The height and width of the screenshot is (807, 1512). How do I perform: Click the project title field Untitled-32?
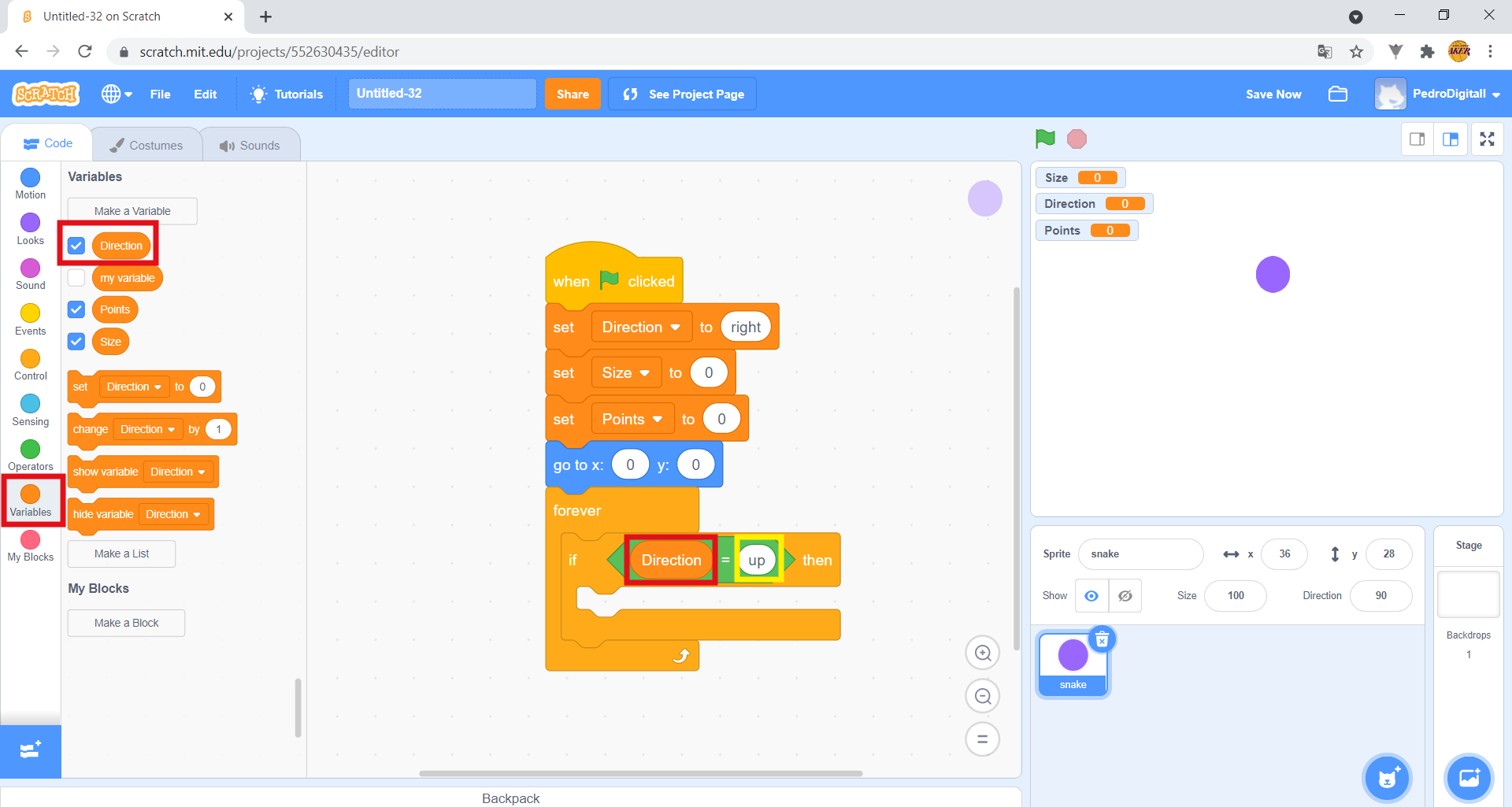tap(443, 94)
